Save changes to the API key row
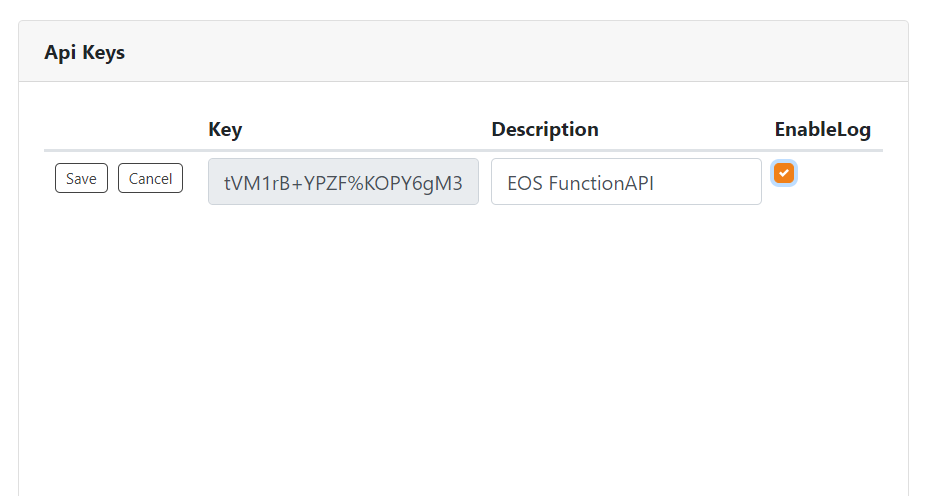This screenshot has width=928, height=496. coord(81,178)
